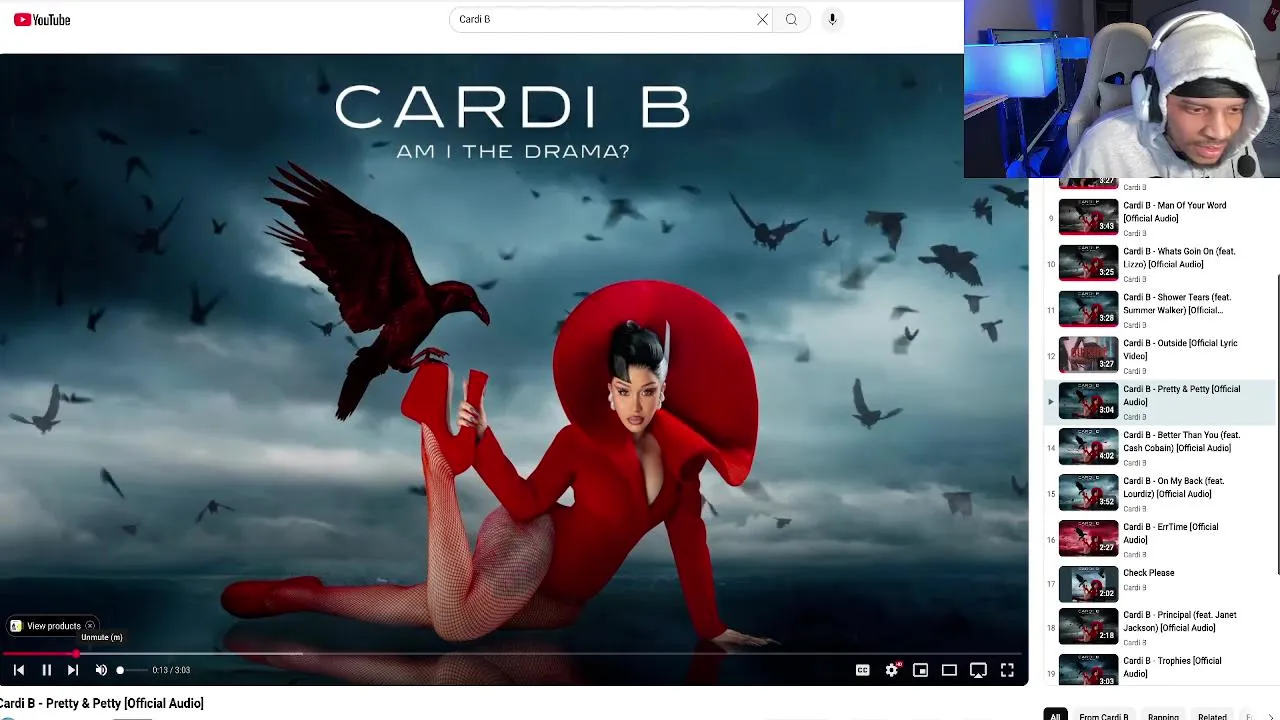Switch to theater mode
Image resolution: width=1280 pixels, height=720 pixels.
(949, 670)
